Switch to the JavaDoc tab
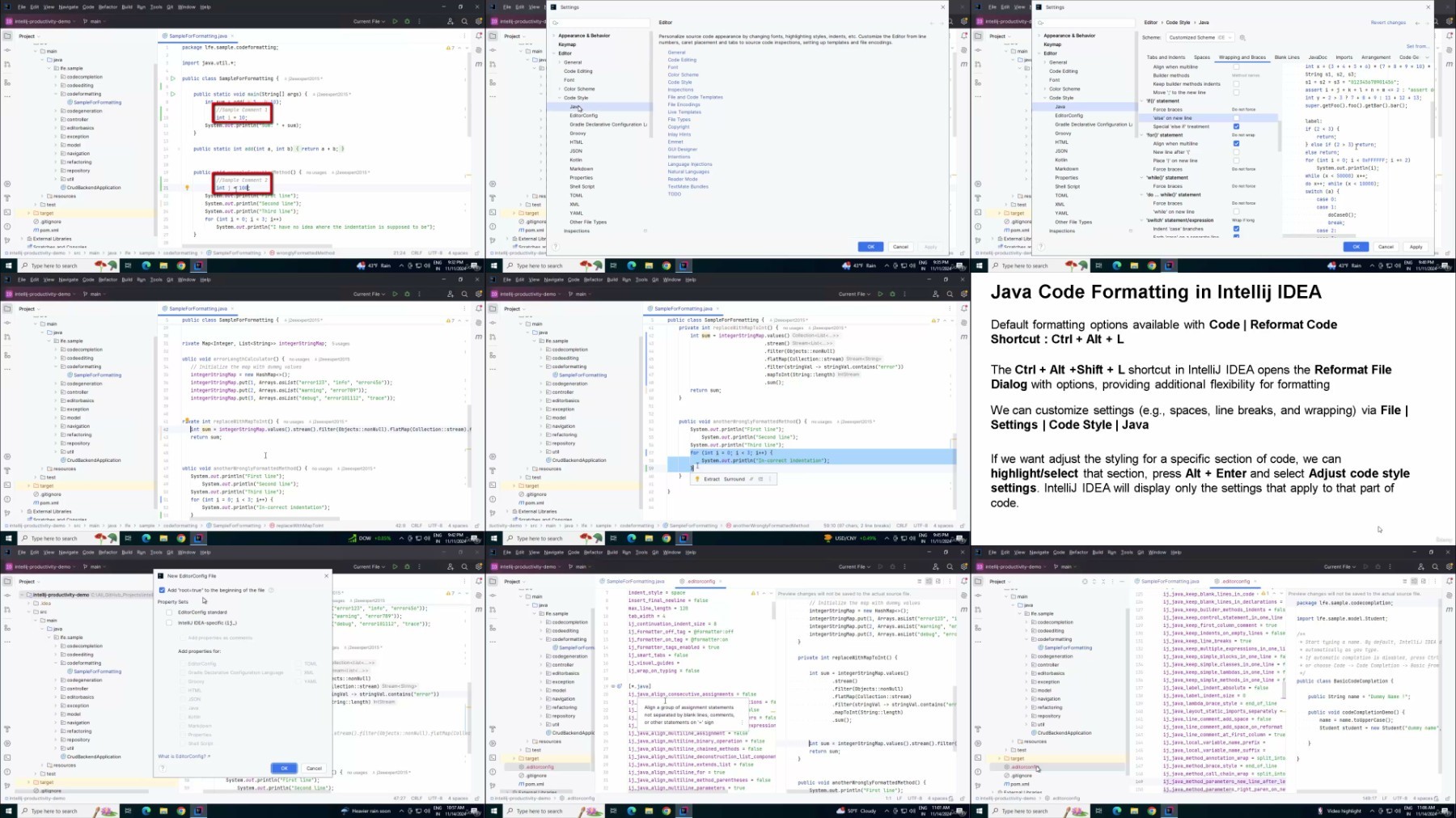Screen dimensions: 1456x818 (x=1318, y=57)
